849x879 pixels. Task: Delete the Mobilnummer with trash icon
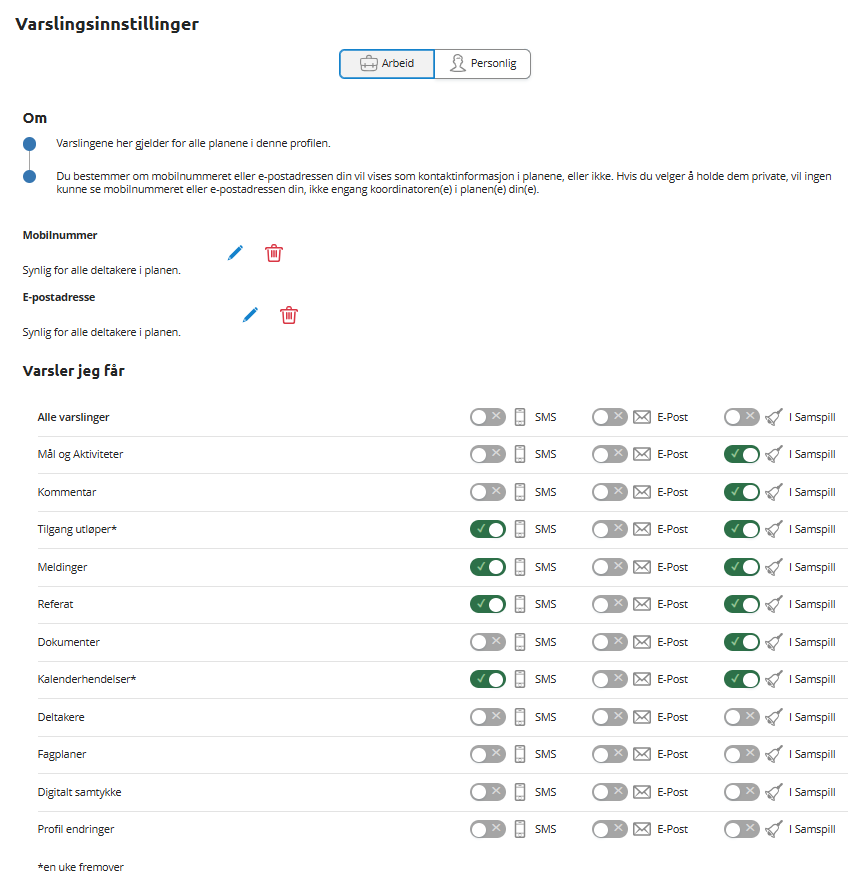point(274,253)
